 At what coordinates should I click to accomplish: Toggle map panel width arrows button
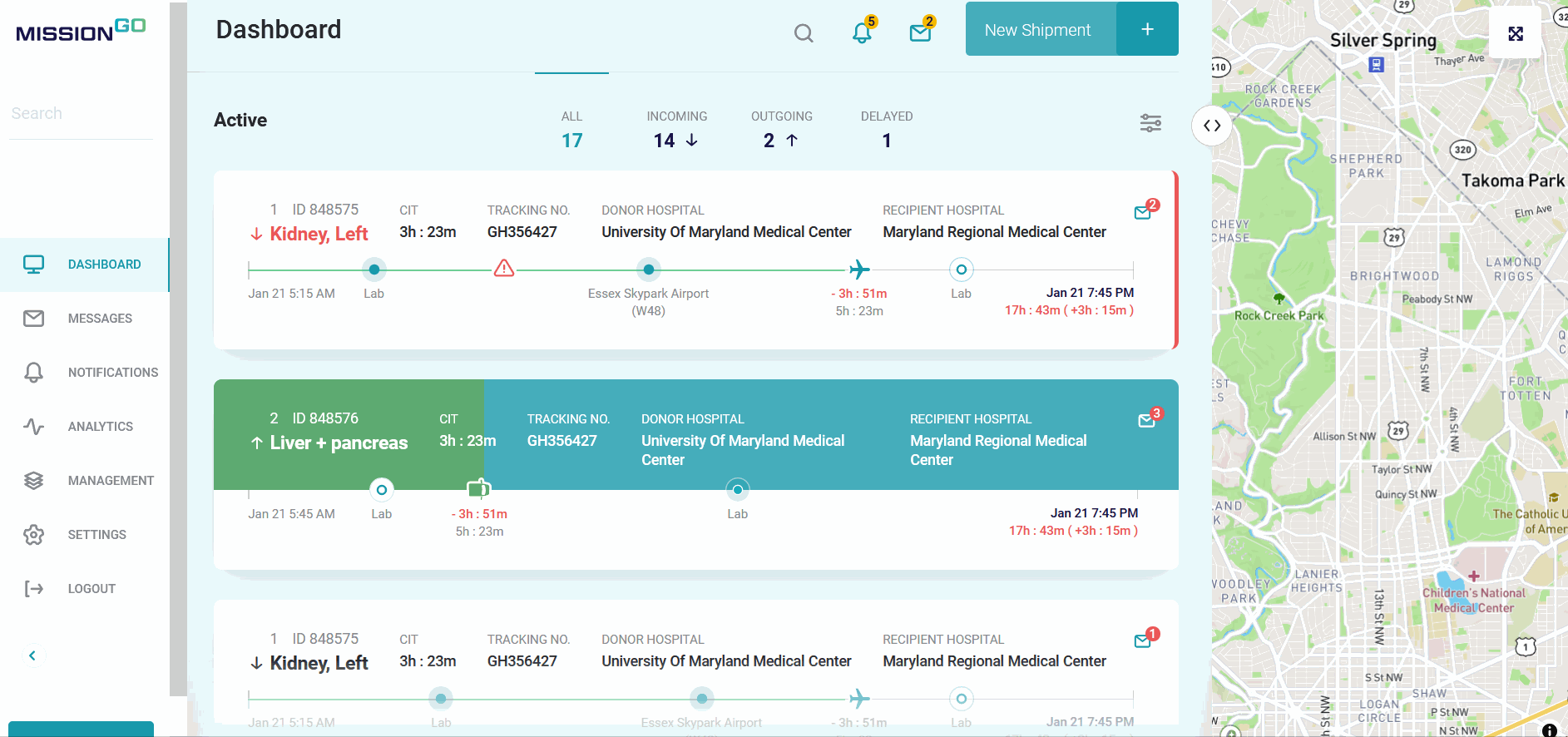(x=1212, y=126)
